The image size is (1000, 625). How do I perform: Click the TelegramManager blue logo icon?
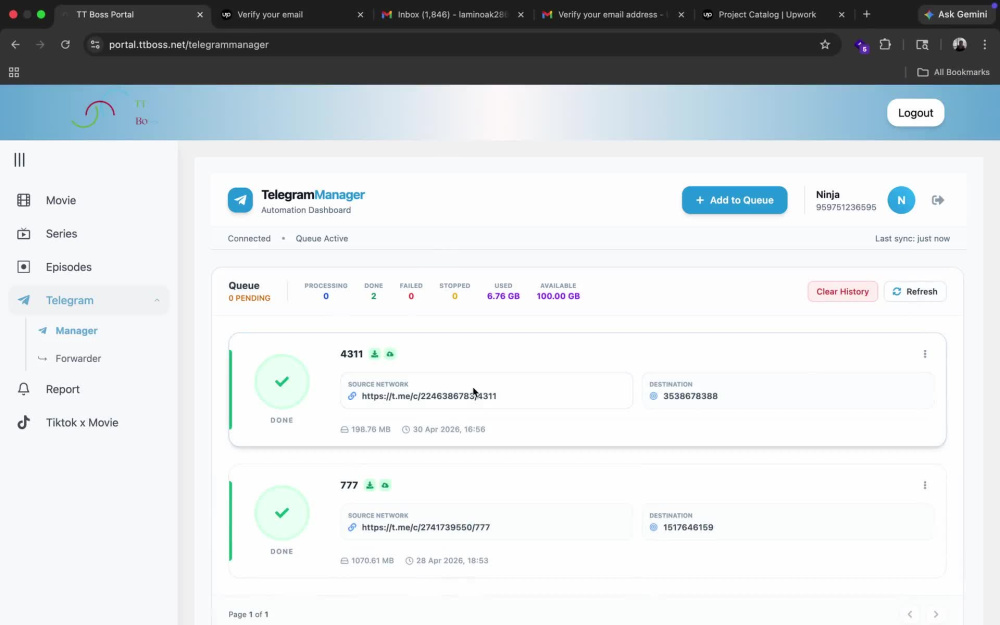[240, 200]
